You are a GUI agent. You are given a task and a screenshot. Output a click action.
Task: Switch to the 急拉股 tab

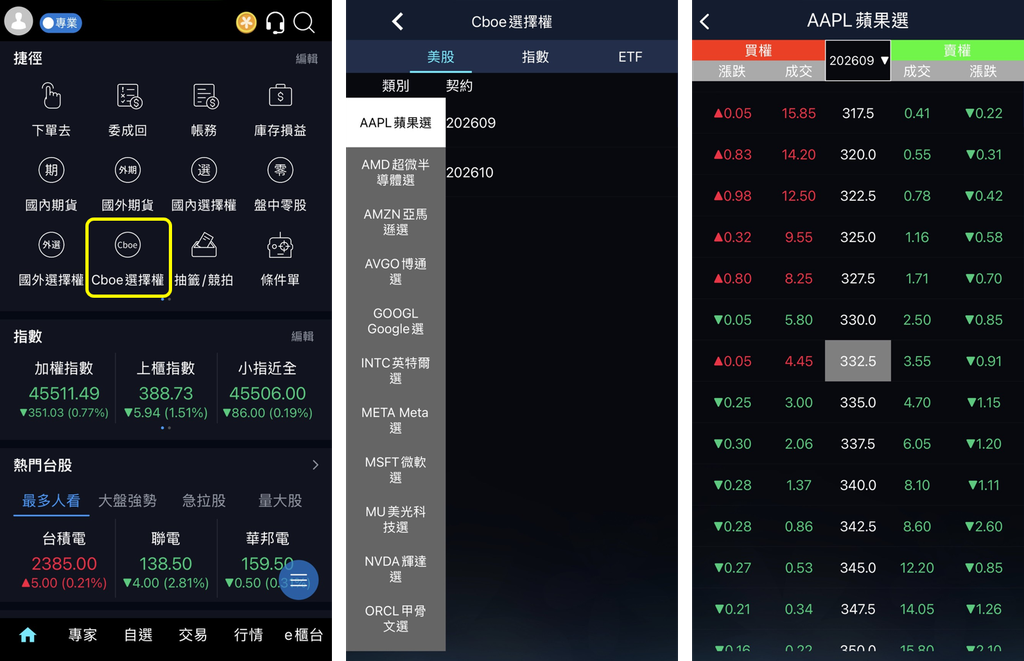coord(204,501)
